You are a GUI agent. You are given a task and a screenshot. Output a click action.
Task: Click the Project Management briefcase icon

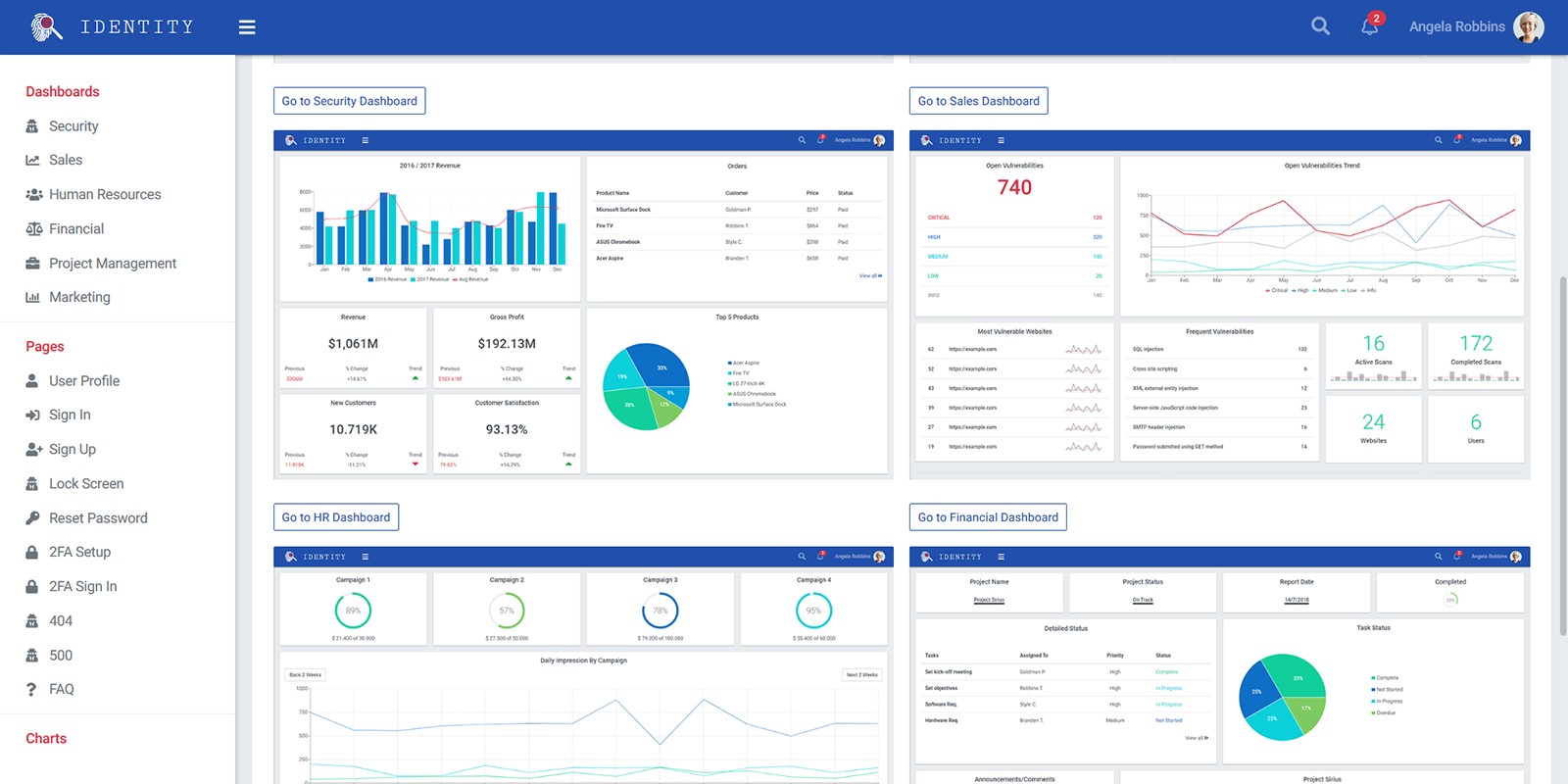[32, 264]
